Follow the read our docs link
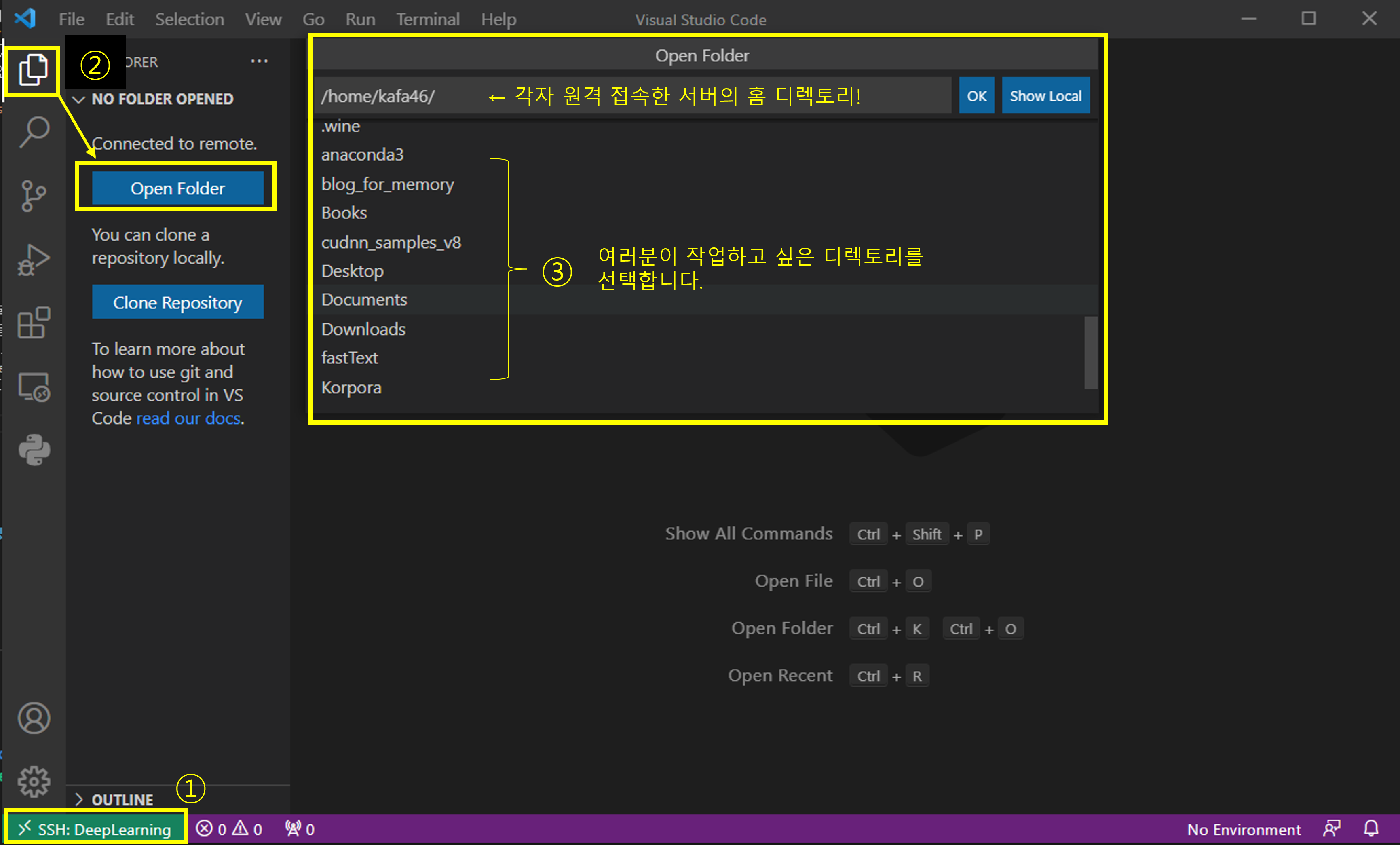 point(189,418)
